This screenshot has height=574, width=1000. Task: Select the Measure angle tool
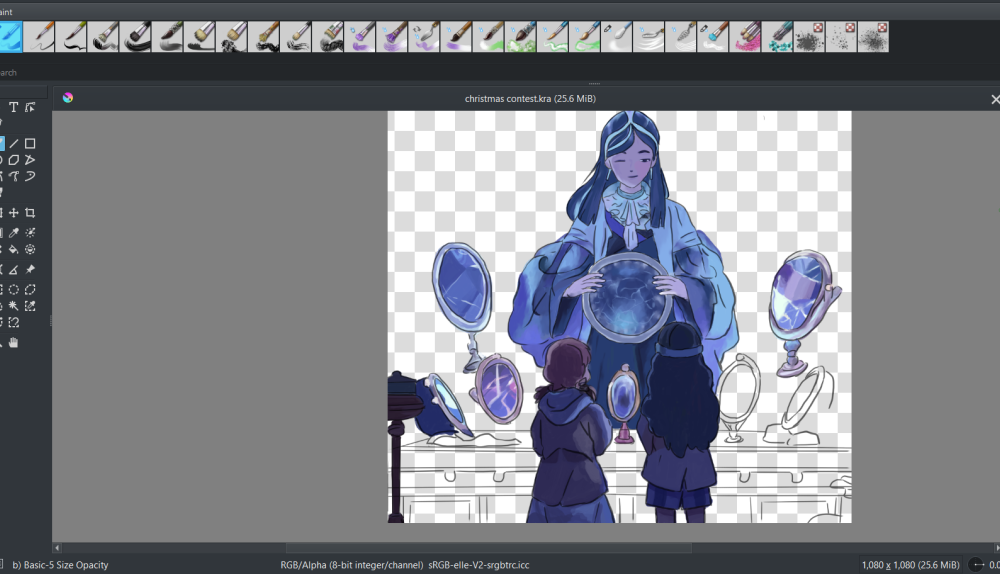point(13,269)
